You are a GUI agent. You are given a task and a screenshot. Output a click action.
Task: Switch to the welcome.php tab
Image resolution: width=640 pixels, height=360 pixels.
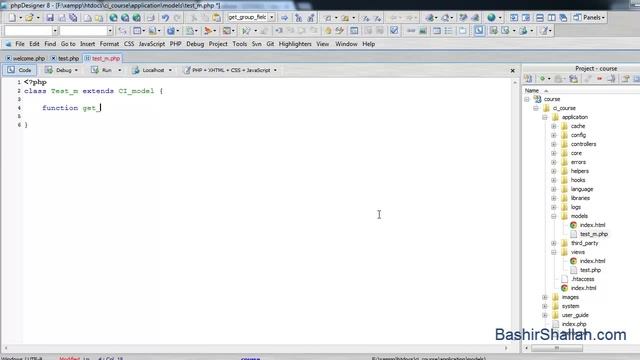[25, 58]
